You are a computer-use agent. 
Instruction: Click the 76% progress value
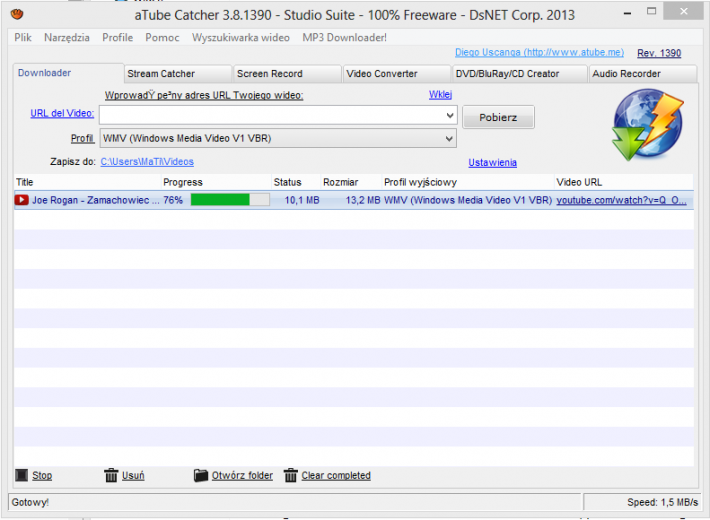click(173, 200)
